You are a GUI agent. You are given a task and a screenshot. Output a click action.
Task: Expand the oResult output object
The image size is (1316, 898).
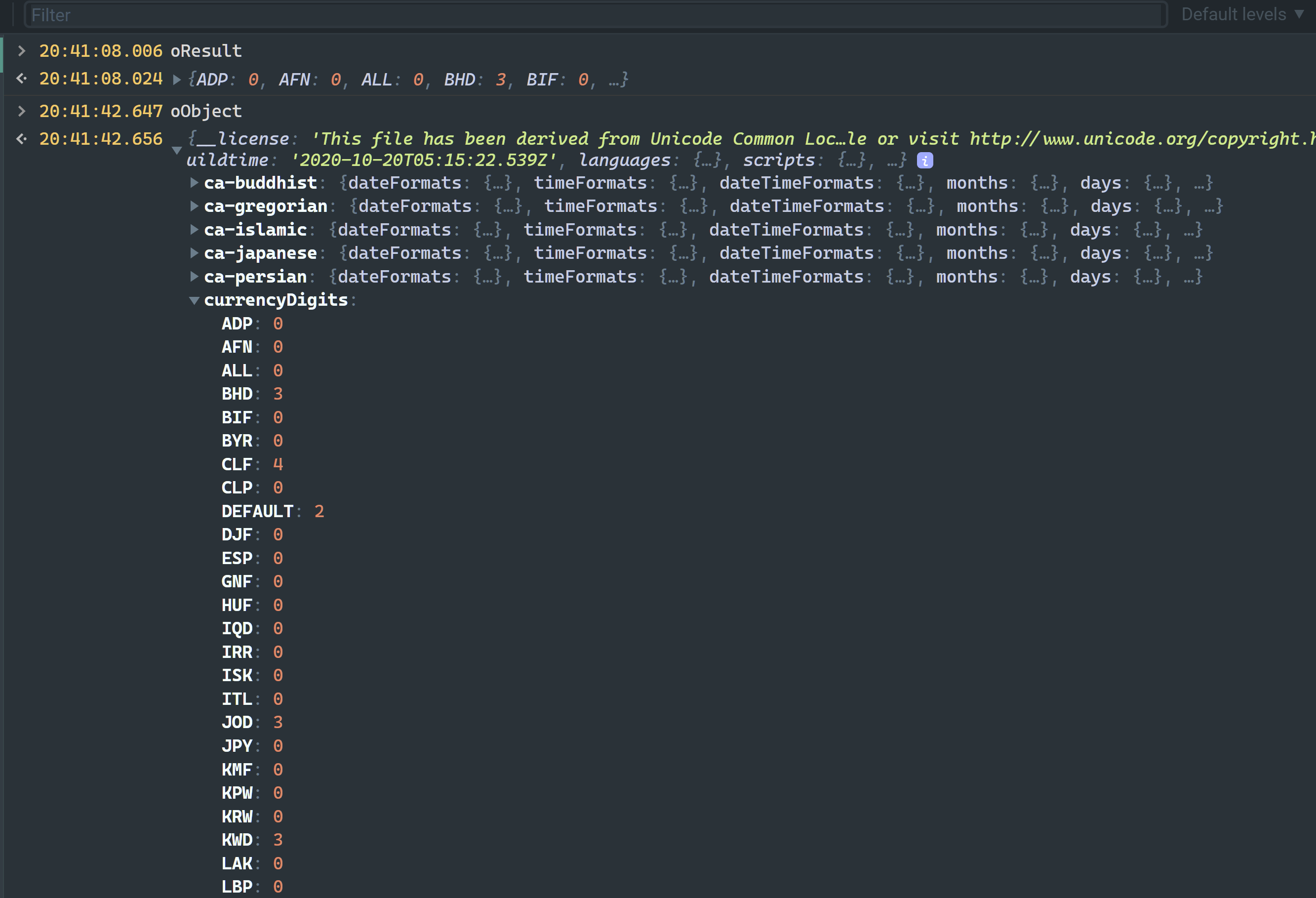(177, 80)
